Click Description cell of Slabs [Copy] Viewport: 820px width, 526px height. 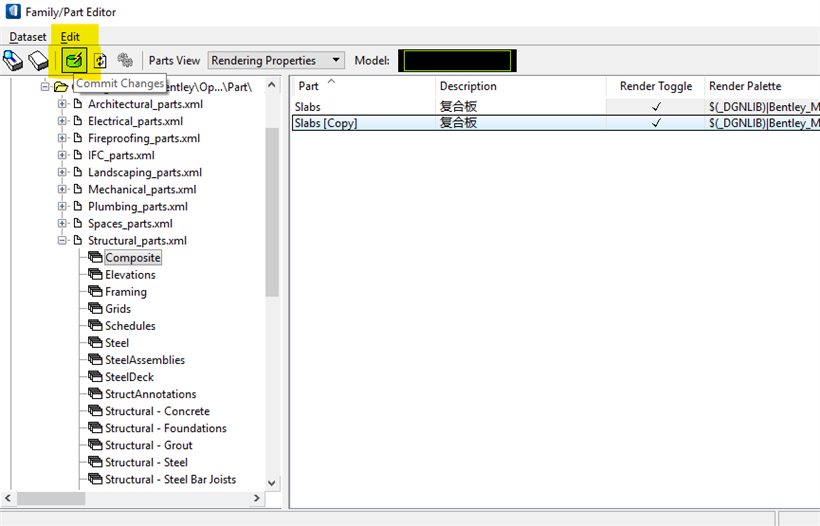[520, 123]
